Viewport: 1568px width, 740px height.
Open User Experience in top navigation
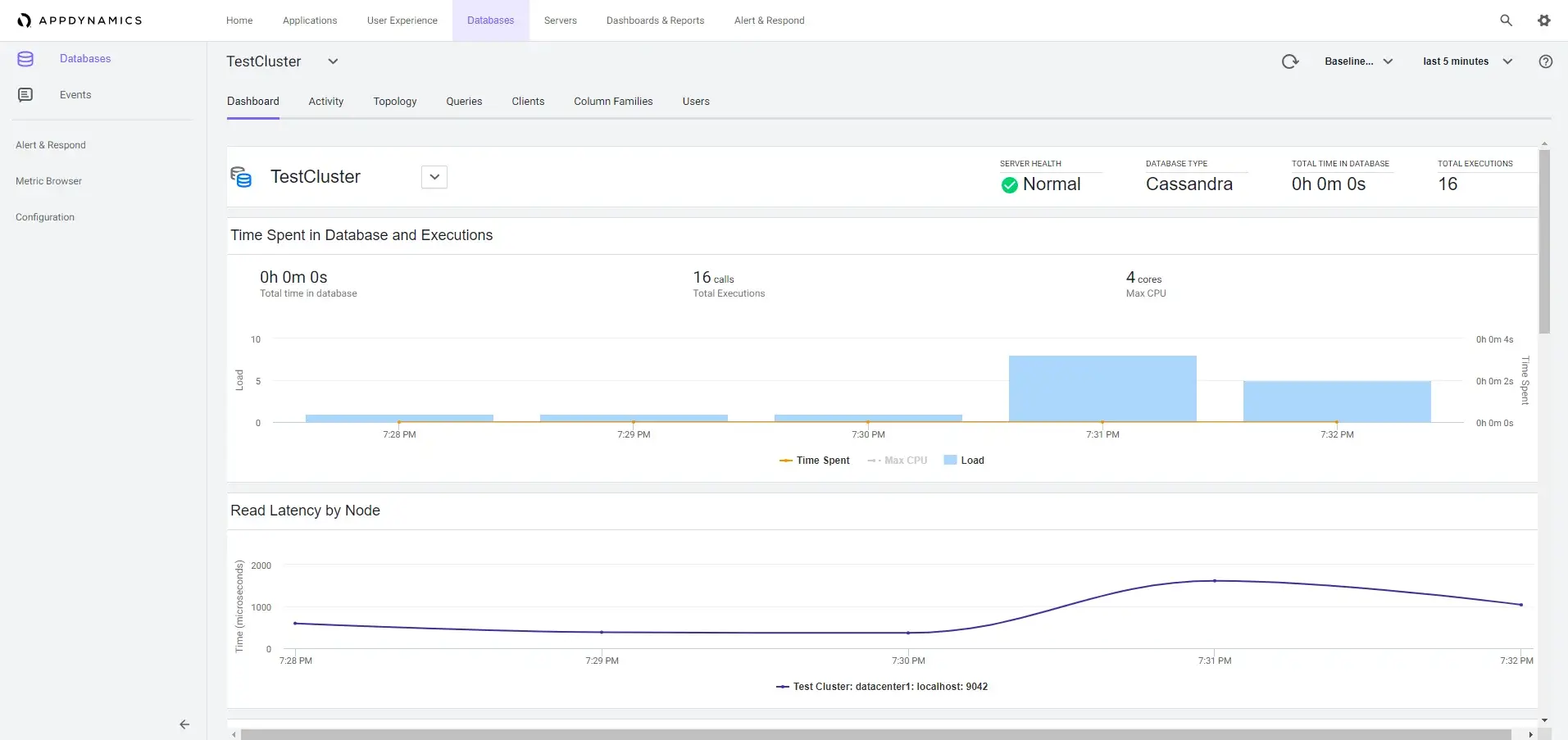point(402,20)
